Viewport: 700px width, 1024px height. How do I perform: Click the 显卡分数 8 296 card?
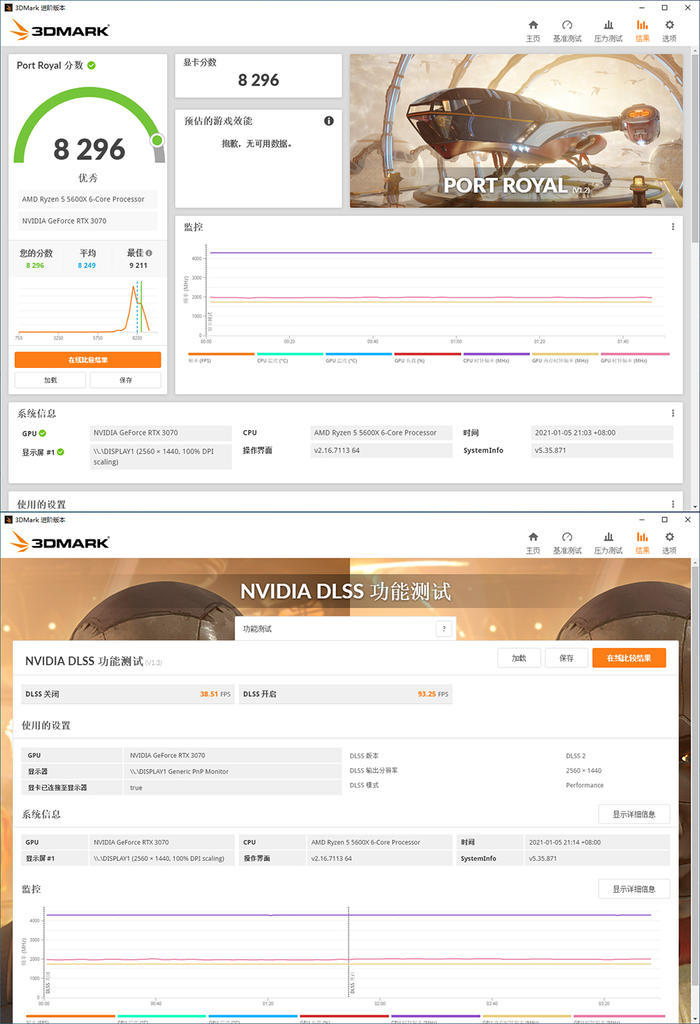pos(258,75)
